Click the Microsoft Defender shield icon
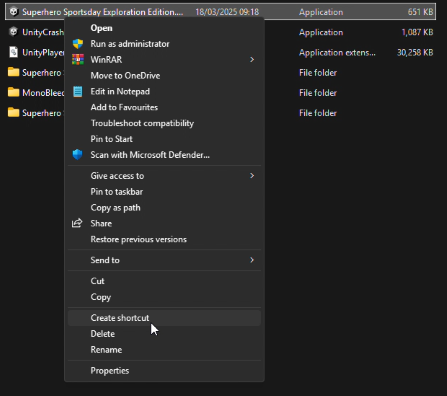447x396 pixels. click(78, 154)
